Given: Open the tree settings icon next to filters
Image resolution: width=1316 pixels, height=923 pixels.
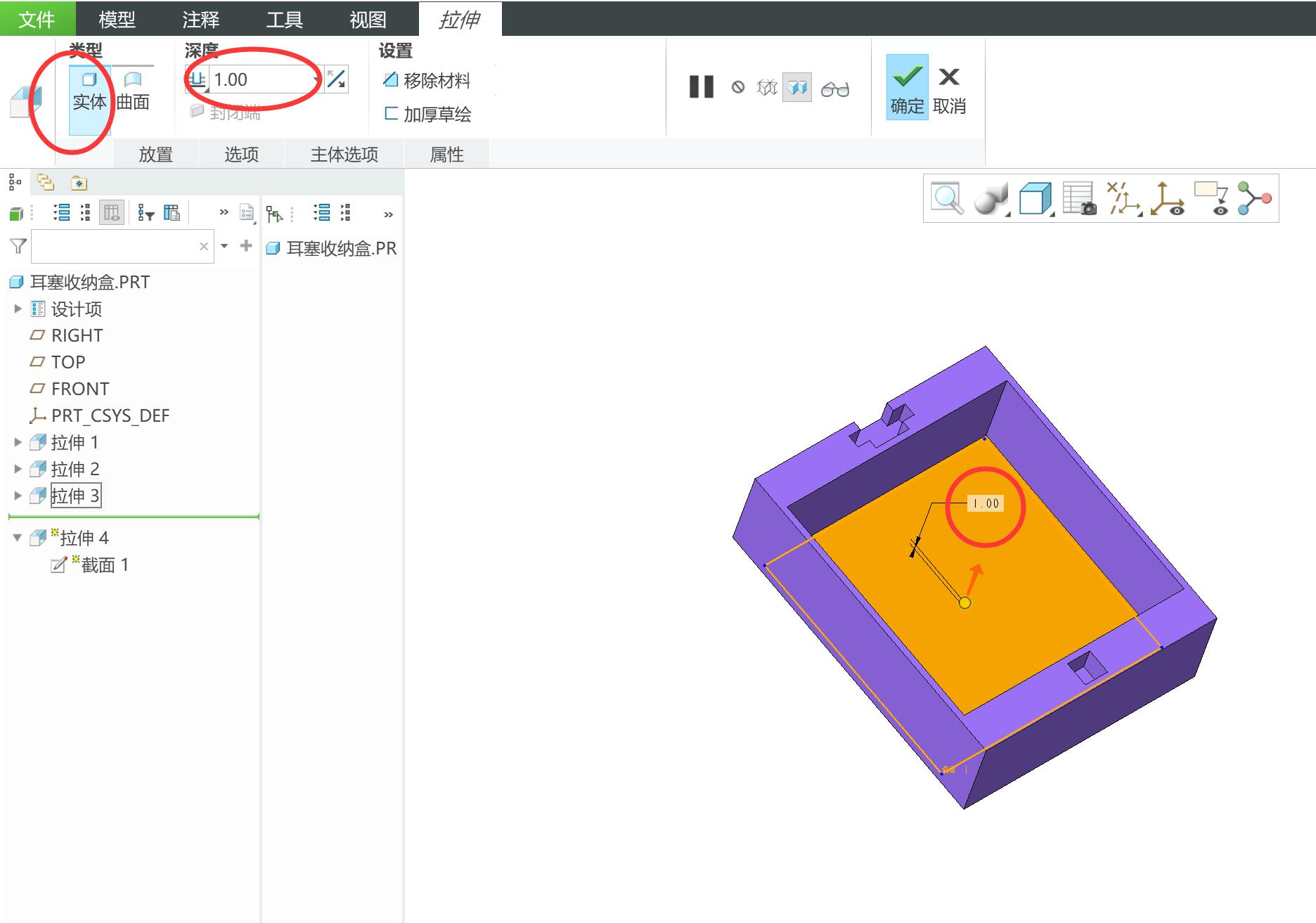Looking at the screenshot, I should [x=172, y=212].
